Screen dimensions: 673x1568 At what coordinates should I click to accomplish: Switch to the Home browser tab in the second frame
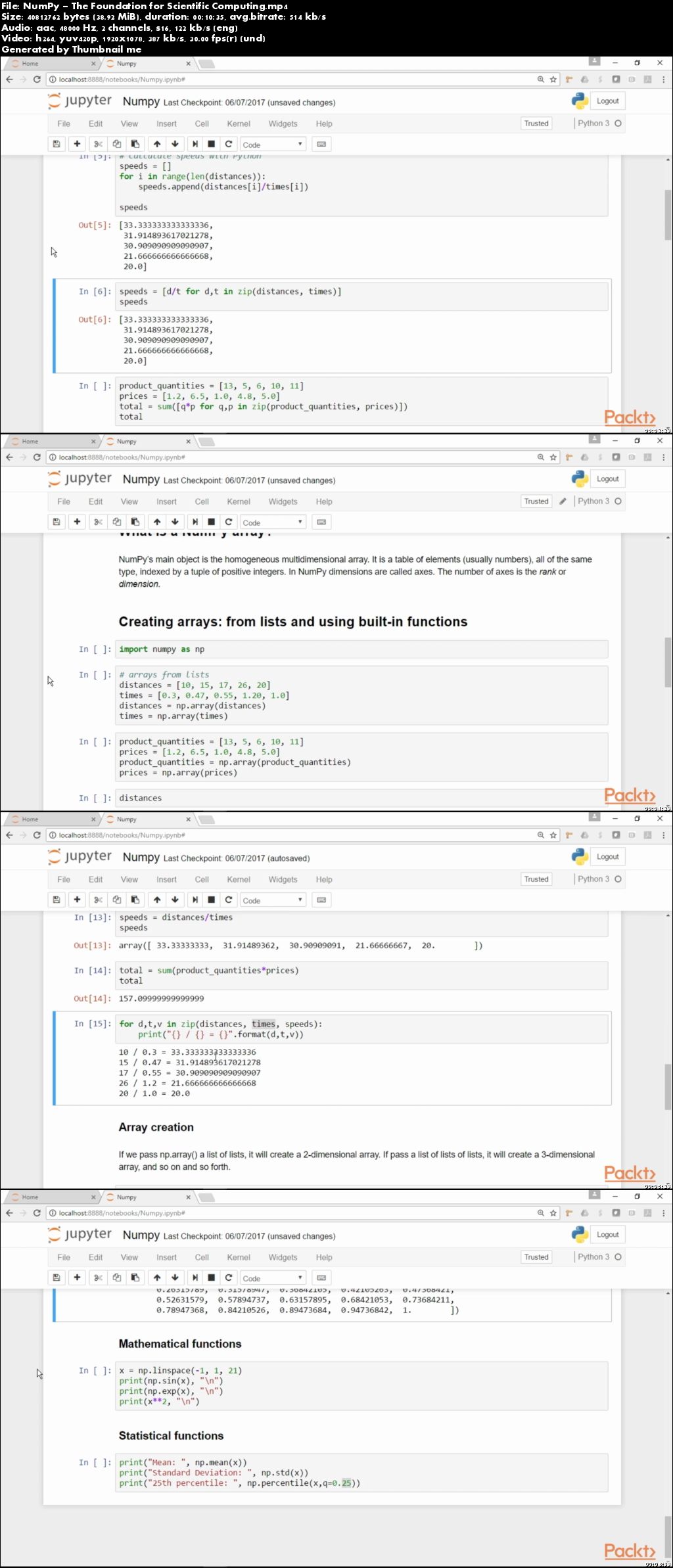(x=30, y=442)
